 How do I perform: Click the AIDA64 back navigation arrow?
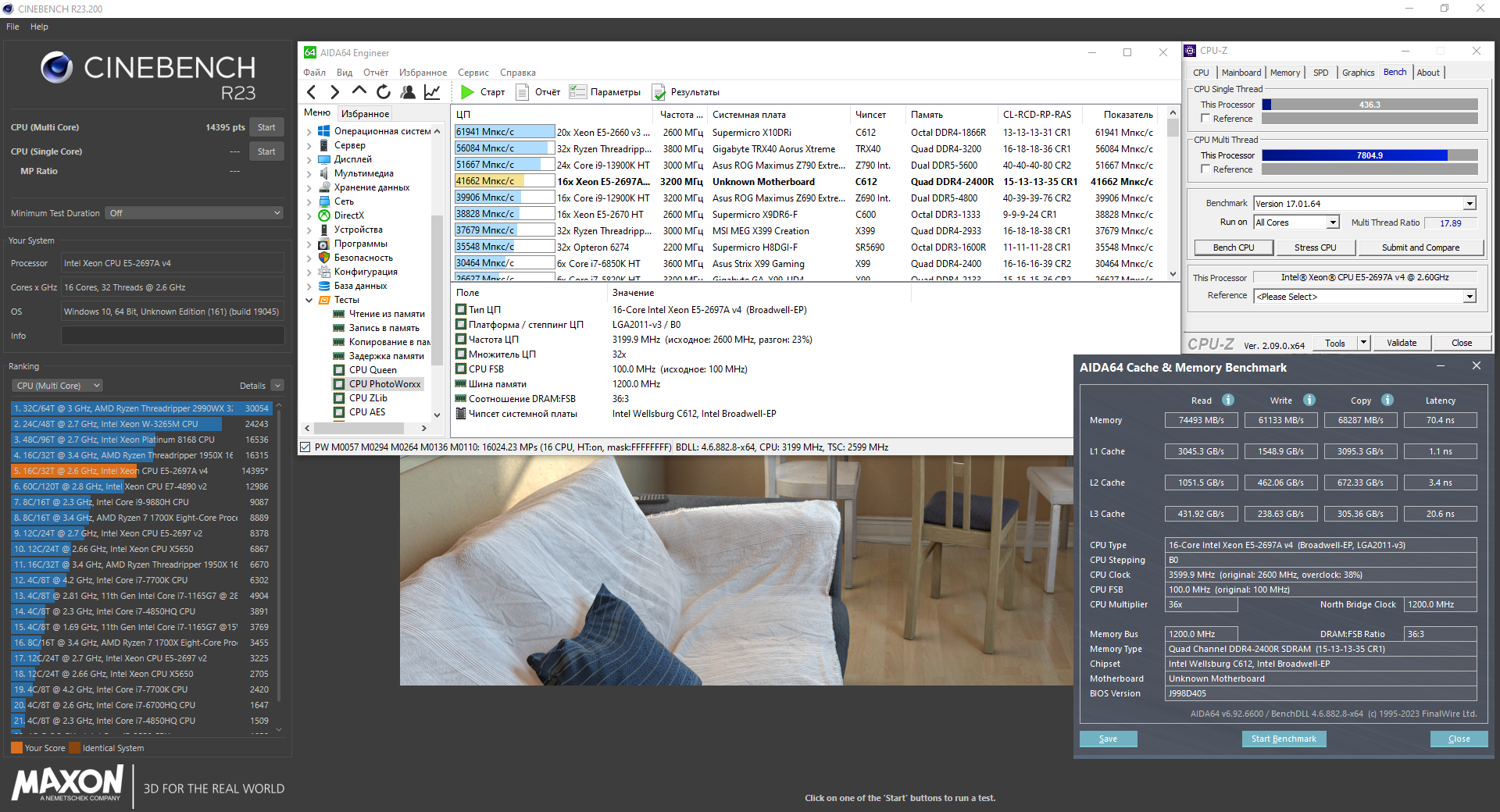(312, 92)
